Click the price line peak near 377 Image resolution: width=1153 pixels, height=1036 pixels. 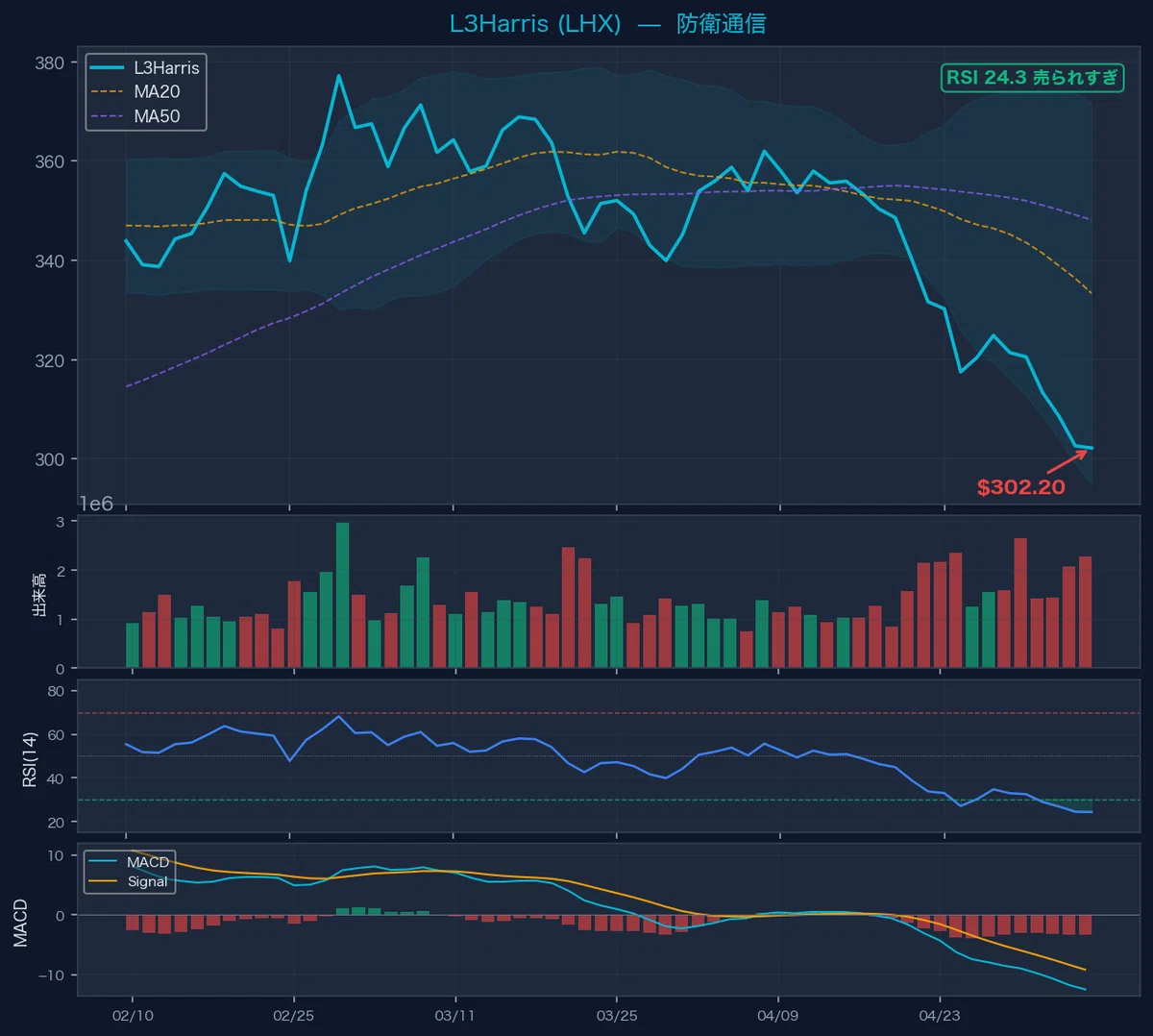(338, 76)
